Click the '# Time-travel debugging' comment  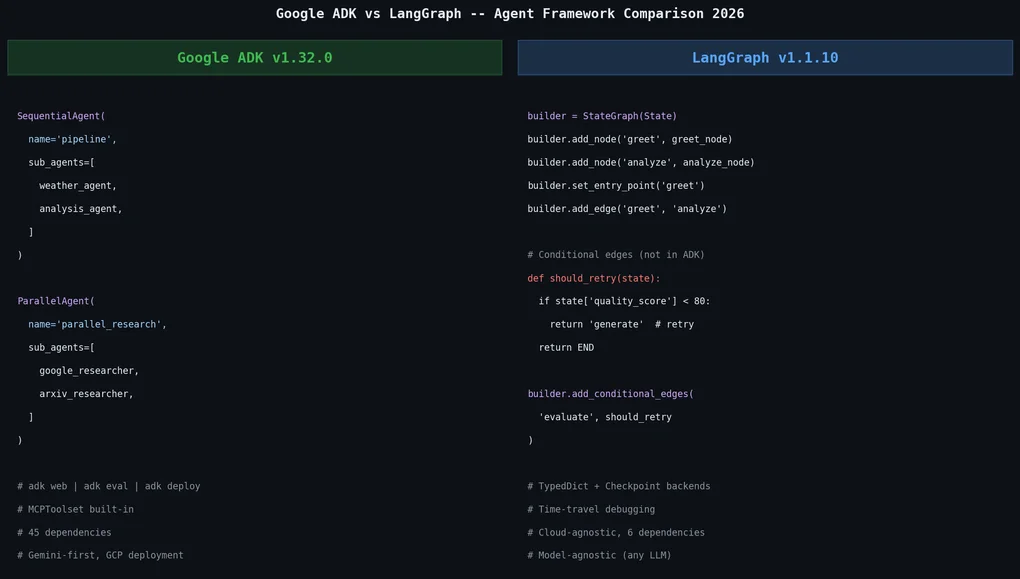(x=591, y=509)
